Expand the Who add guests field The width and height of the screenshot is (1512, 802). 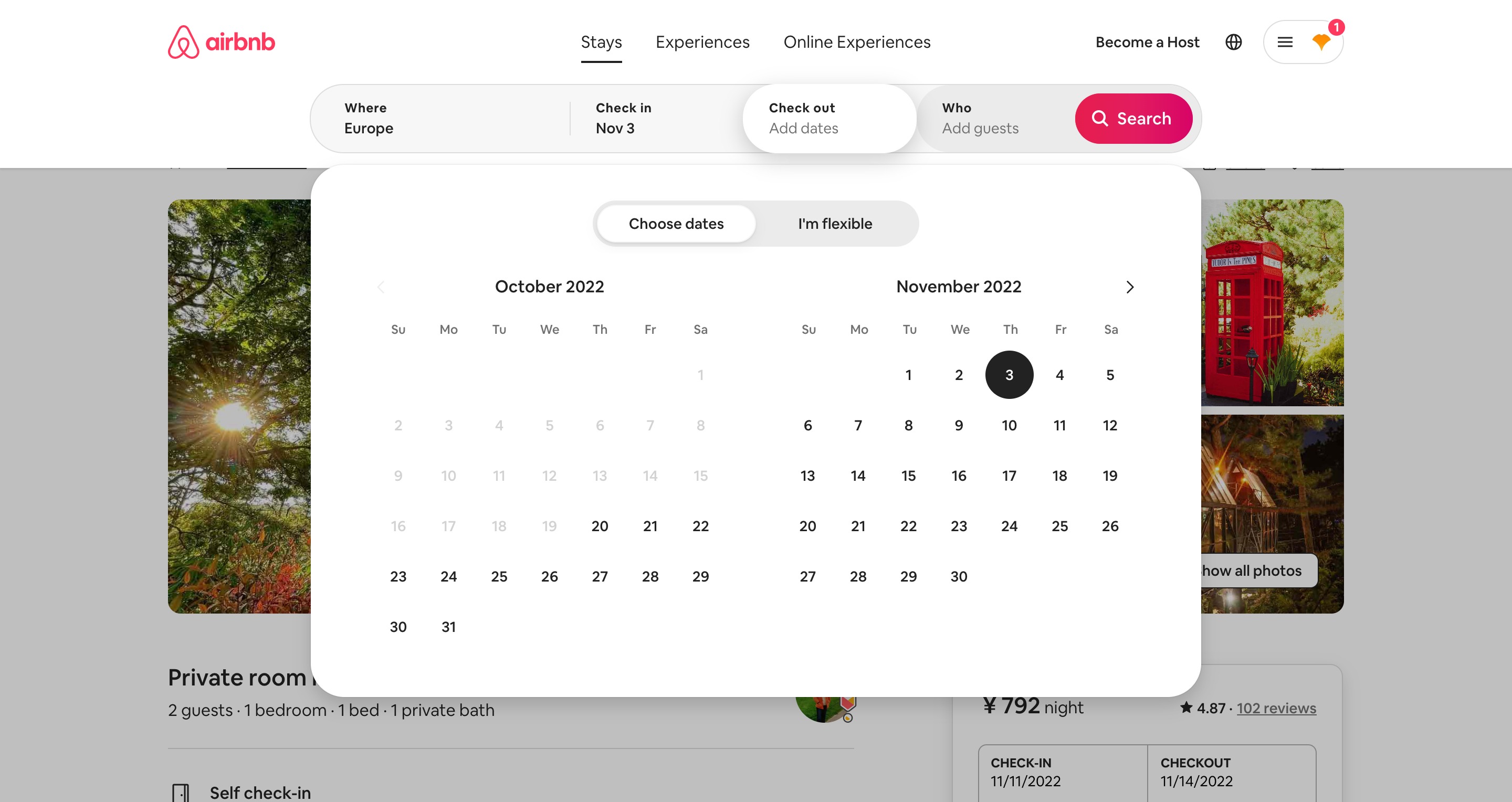998,119
